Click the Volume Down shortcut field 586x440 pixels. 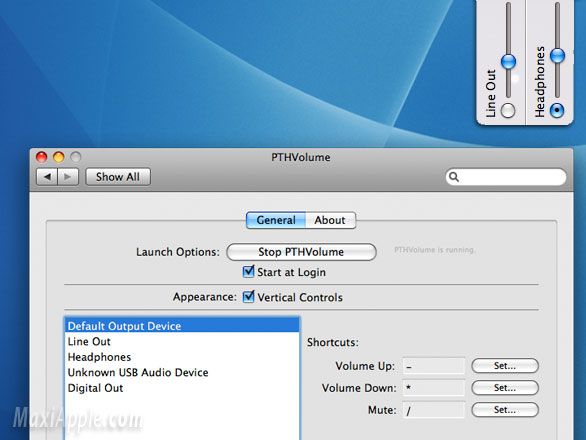click(434, 388)
